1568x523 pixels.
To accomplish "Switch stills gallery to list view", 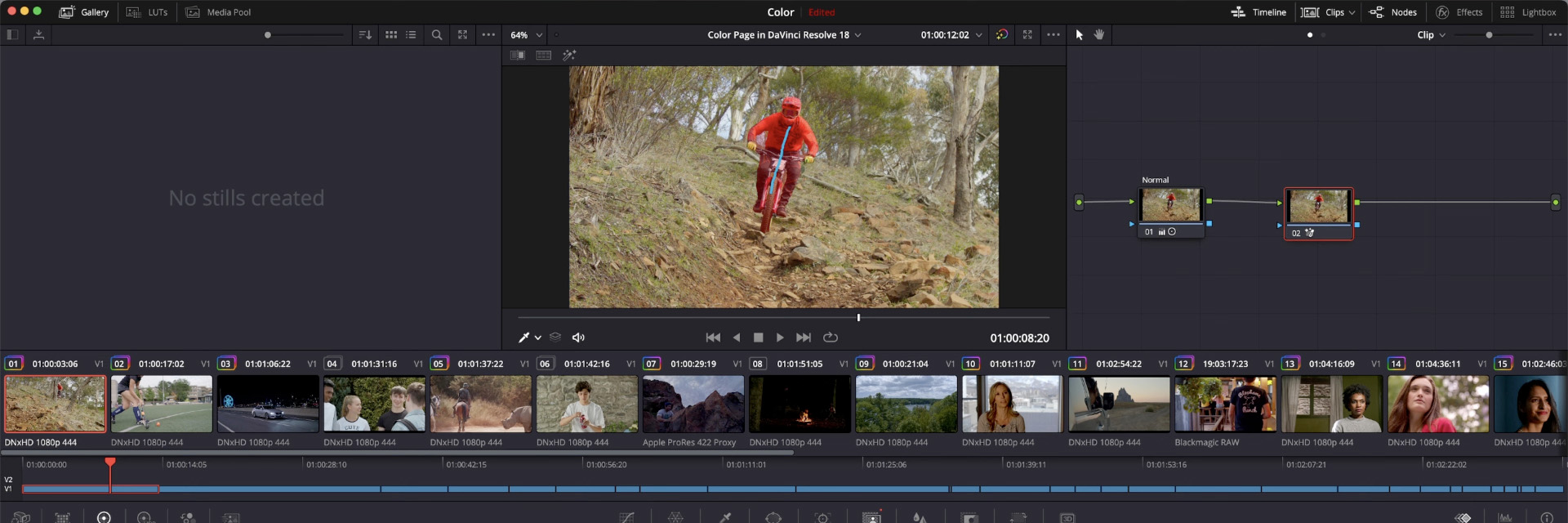I will point(411,35).
